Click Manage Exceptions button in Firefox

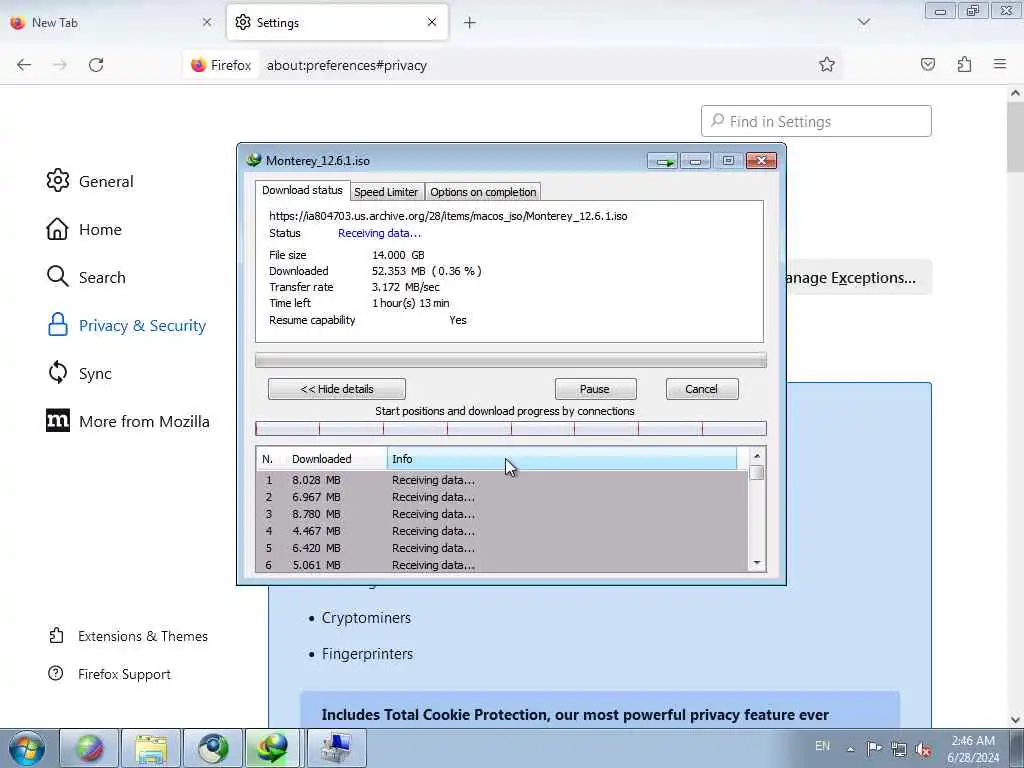[858, 278]
